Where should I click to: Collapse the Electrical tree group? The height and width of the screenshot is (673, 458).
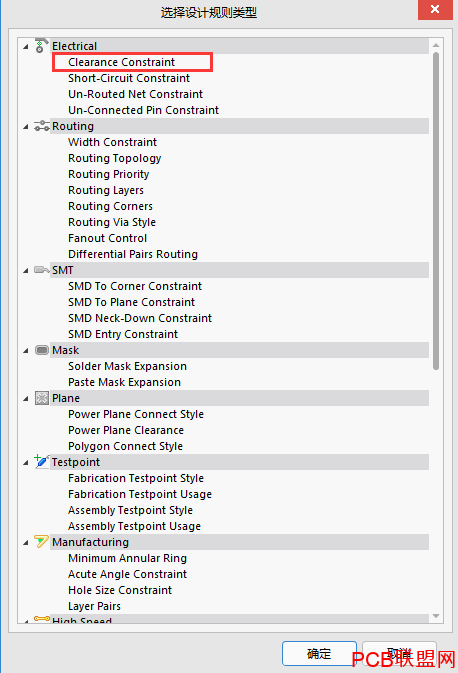coord(26,46)
